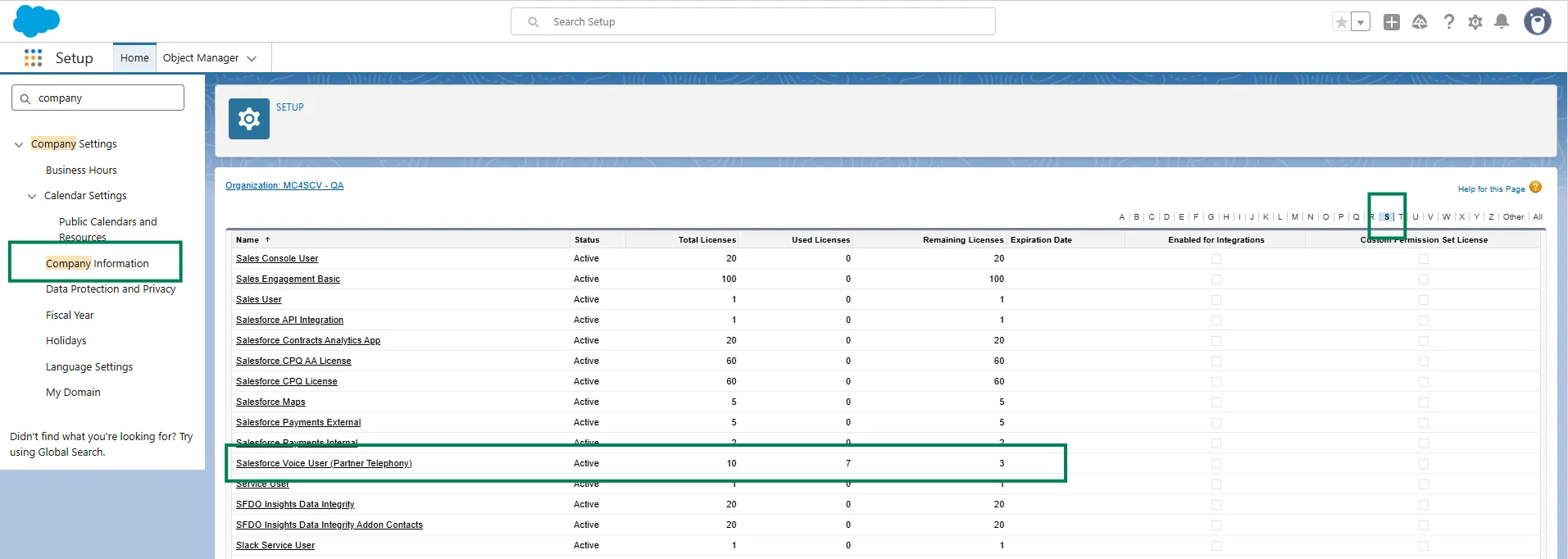Sort by the Total Licenses column header
Image resolution: width=1568 pixels, height=559 pixels.
tap(707, 240)
